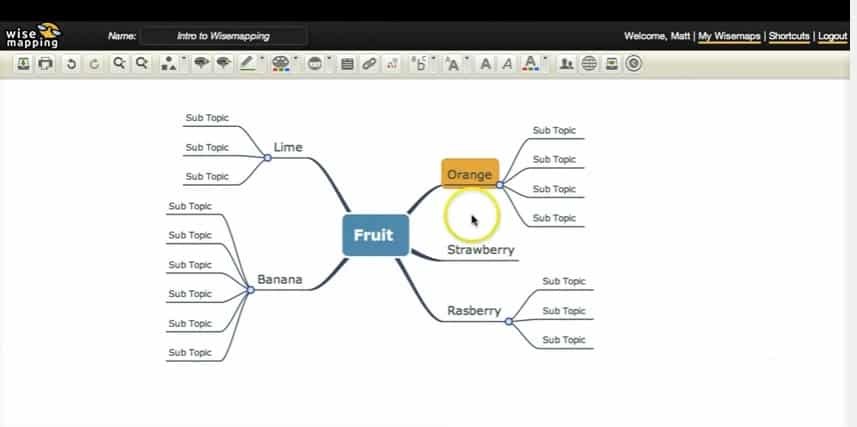Screen dimensions: 857x427
Task: Click the Print icon in toolbar
Action: click(x=45, y=64)
